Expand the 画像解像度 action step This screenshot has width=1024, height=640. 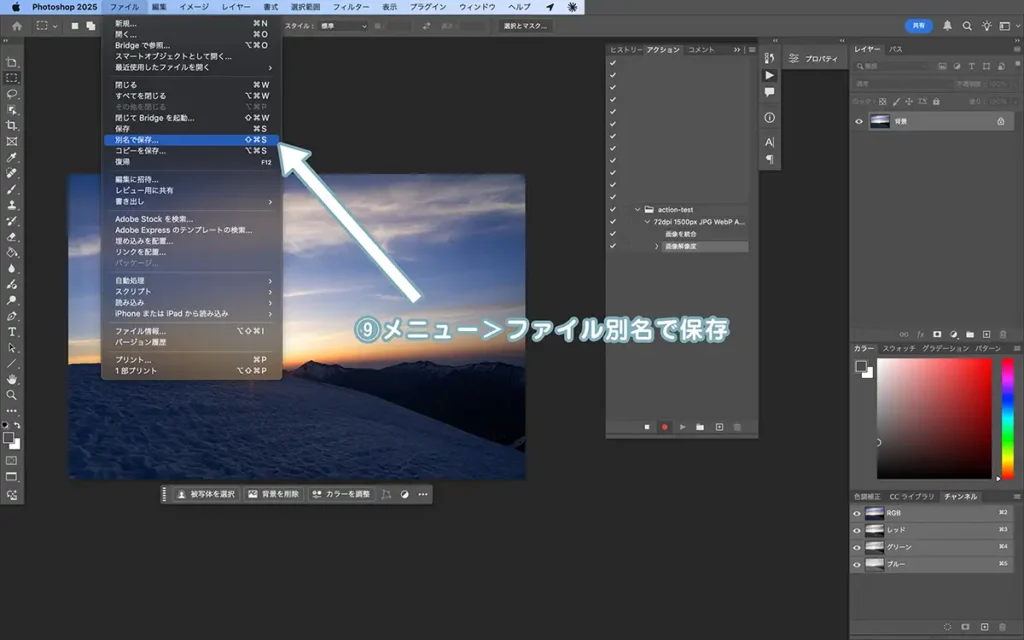click(x=657, y=246)
